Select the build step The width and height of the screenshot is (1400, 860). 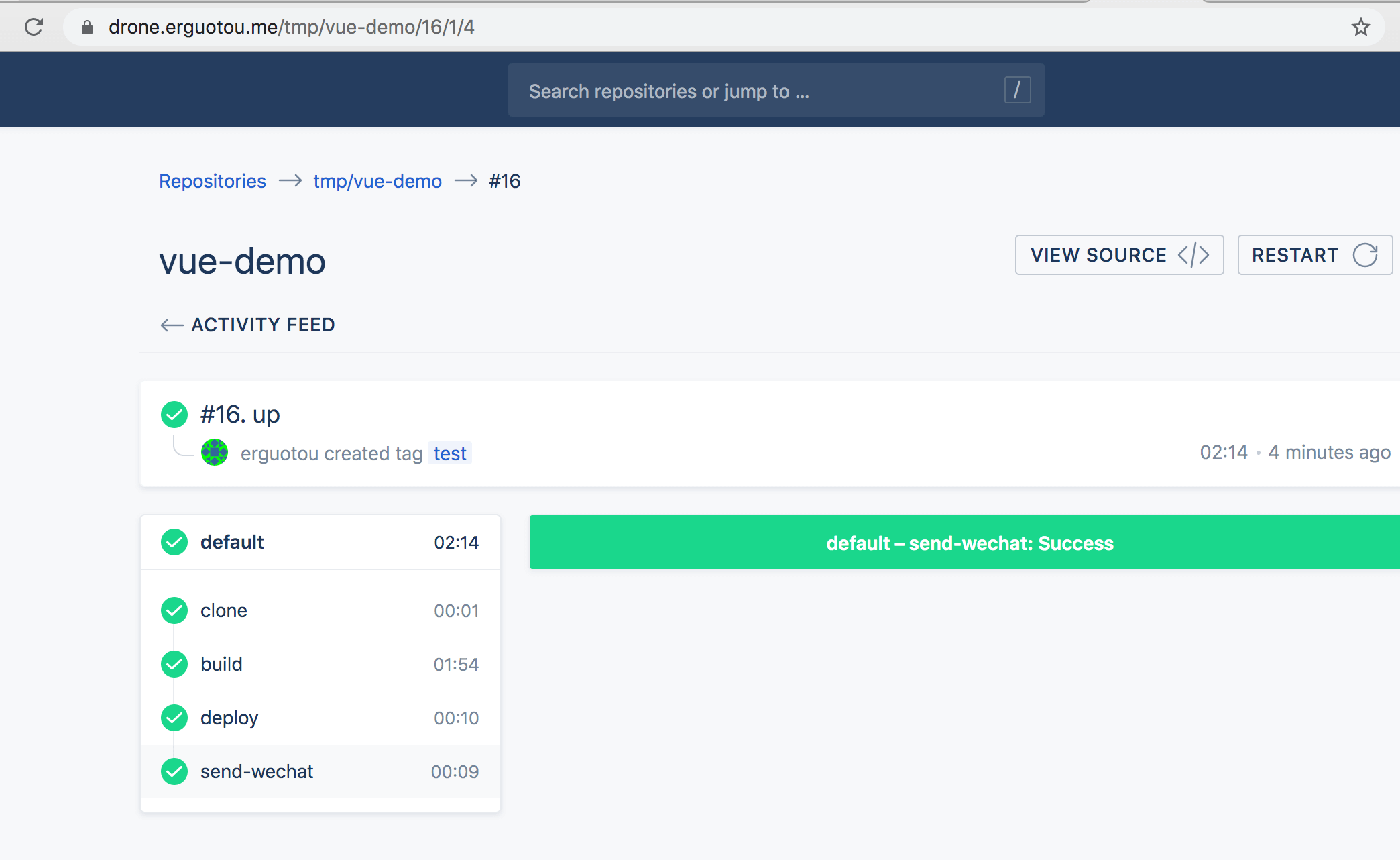(x=320, y=664)
